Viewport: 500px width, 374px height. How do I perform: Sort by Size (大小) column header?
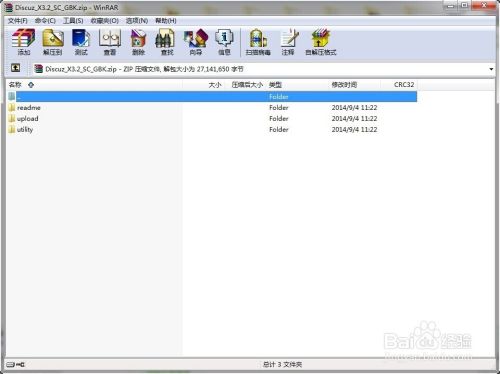coord(204,85)
